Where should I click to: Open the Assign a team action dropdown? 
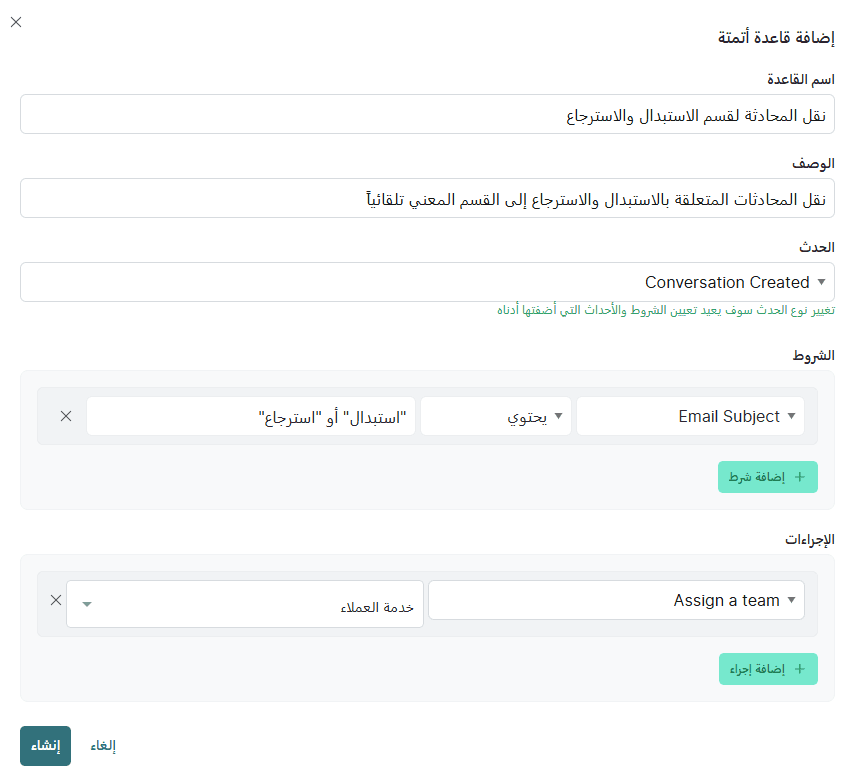point(616,600)
